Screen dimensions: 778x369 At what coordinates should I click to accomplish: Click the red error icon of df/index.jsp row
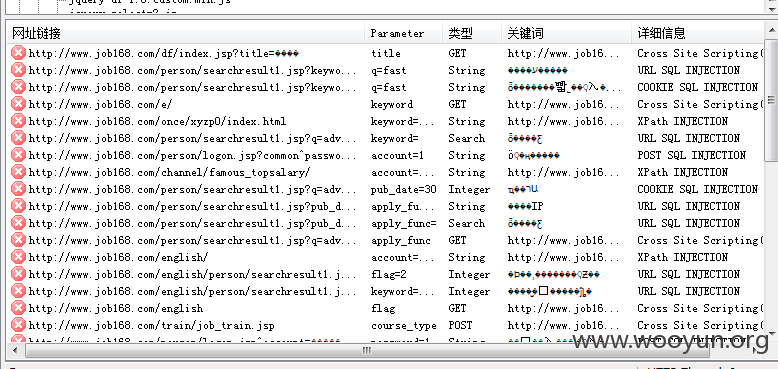18,53
